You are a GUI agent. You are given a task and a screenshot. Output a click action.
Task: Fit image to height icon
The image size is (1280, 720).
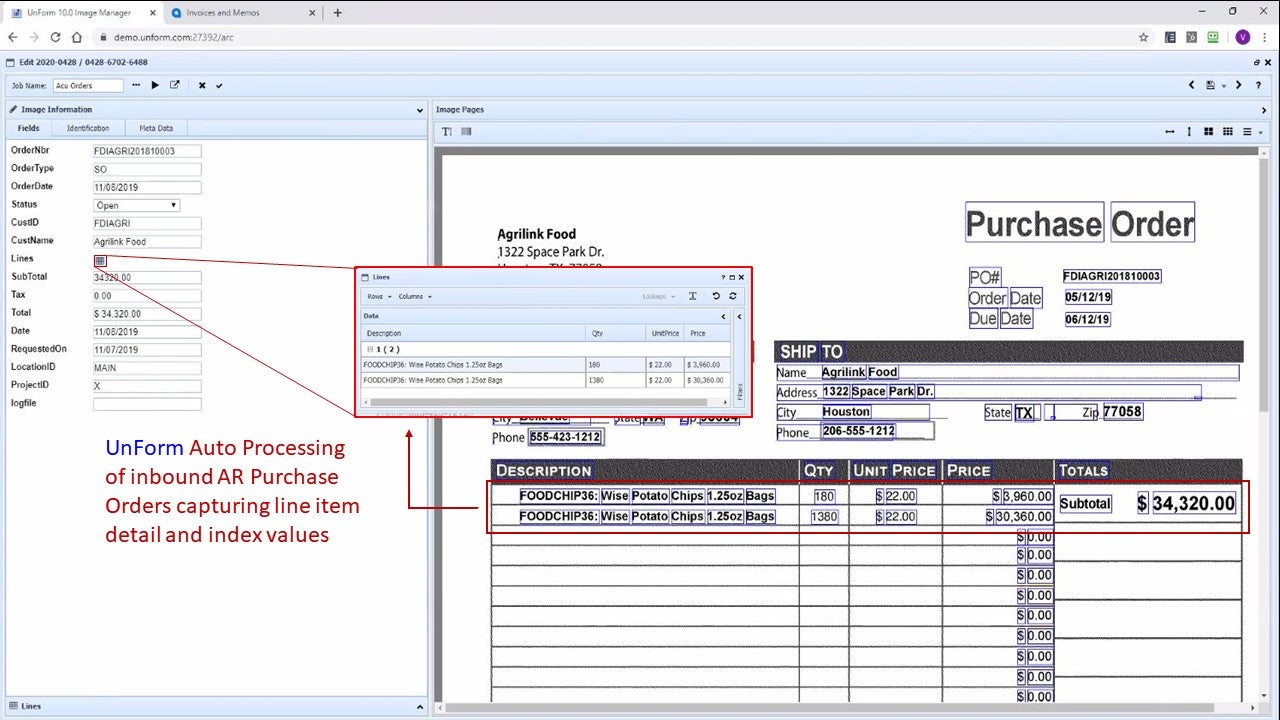(x=1189, y=132)
